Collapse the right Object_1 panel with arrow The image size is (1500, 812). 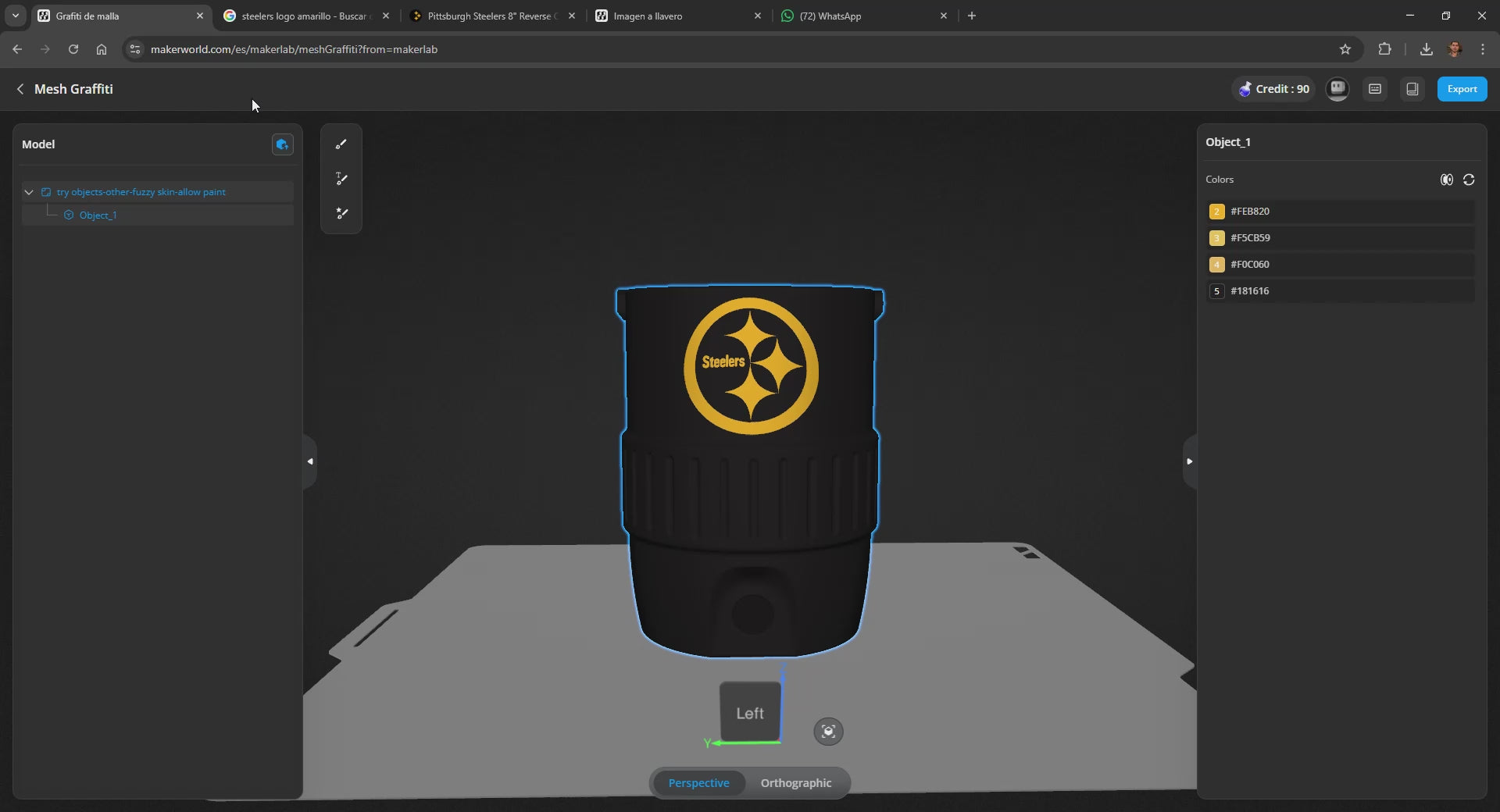(x=1189, y=461)
